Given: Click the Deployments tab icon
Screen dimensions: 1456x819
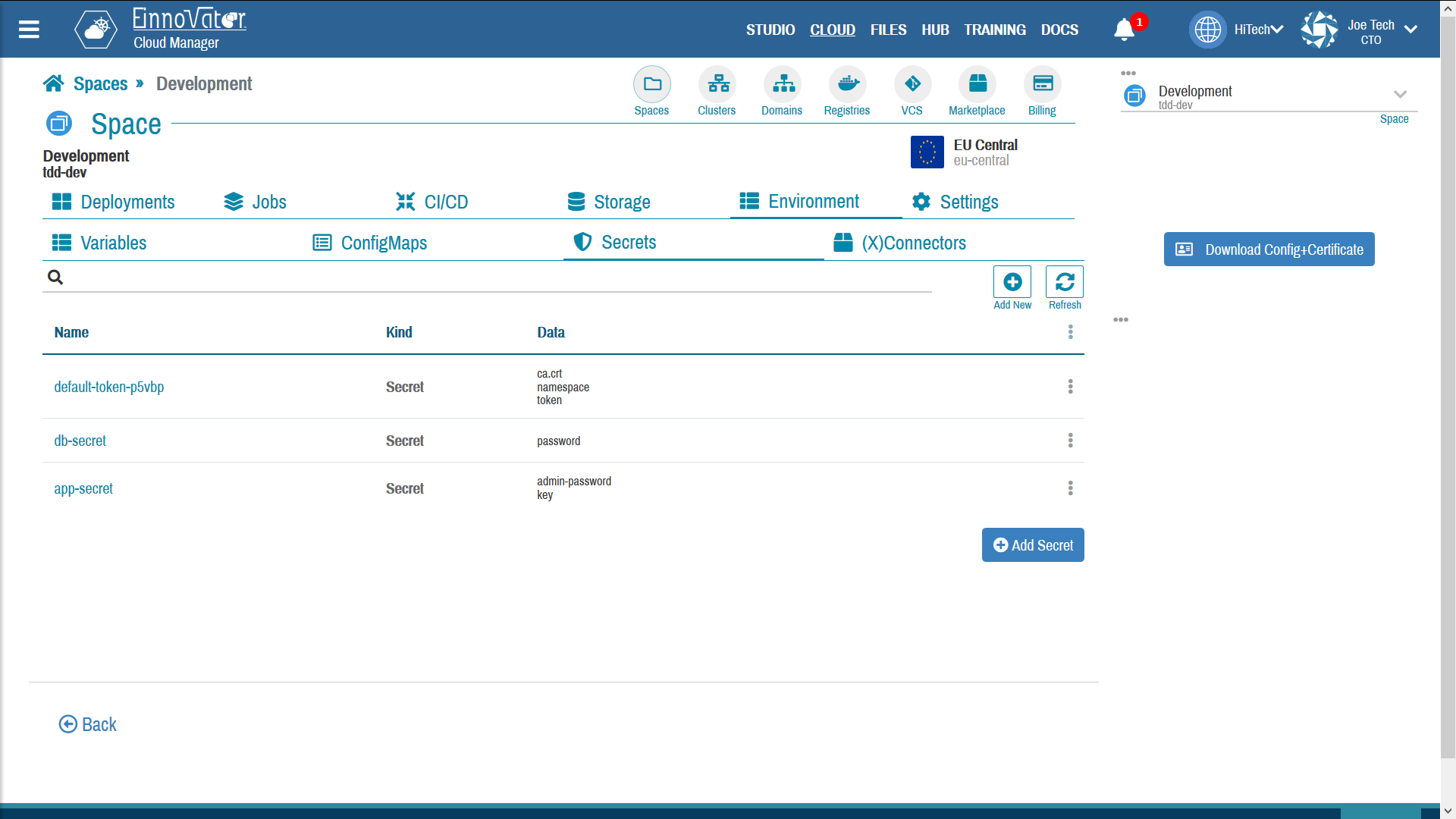Looking at the screenshot, I should (62, 200).
